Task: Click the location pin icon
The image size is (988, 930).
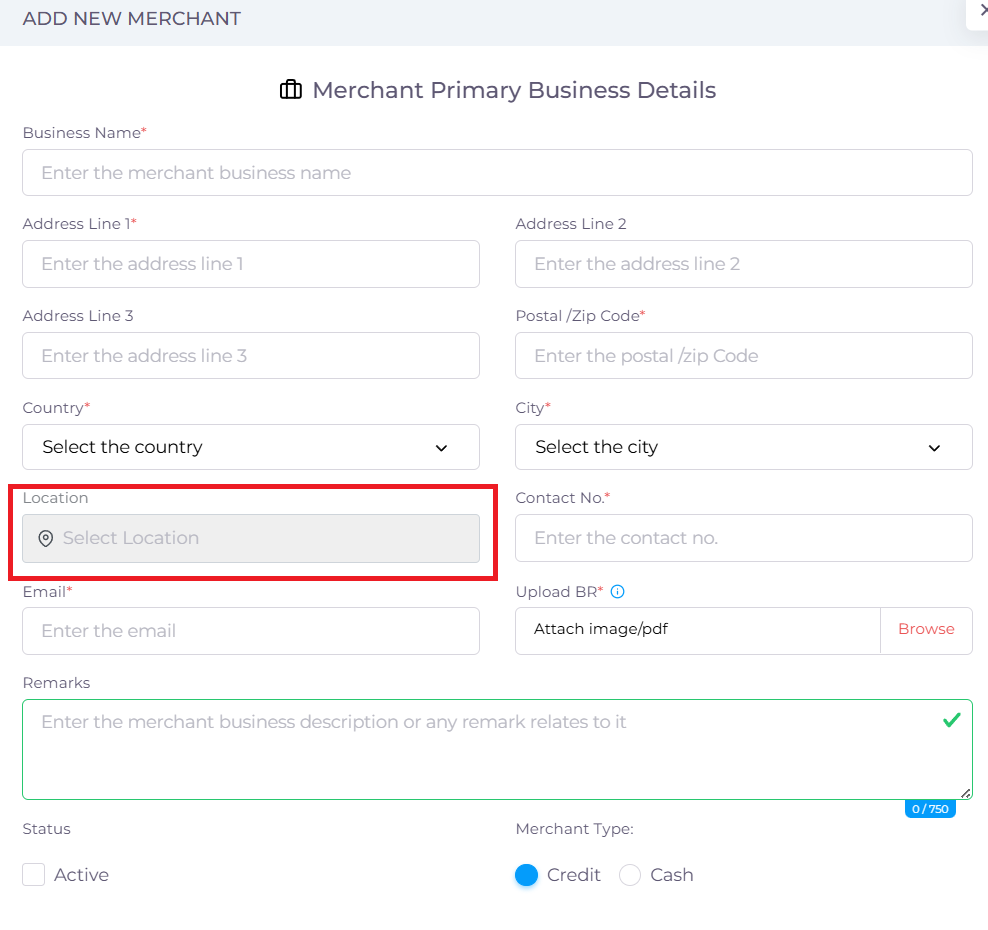Action: click(45, 539)
